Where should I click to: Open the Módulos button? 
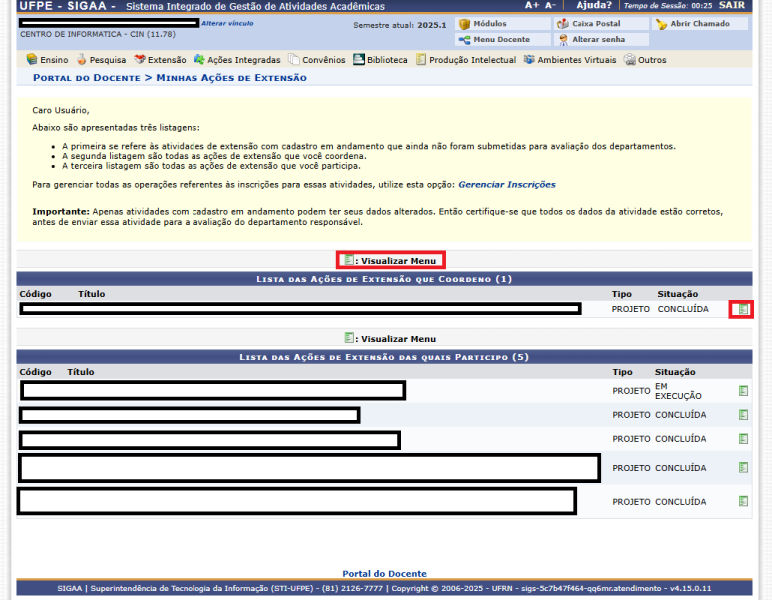[489, 24]
